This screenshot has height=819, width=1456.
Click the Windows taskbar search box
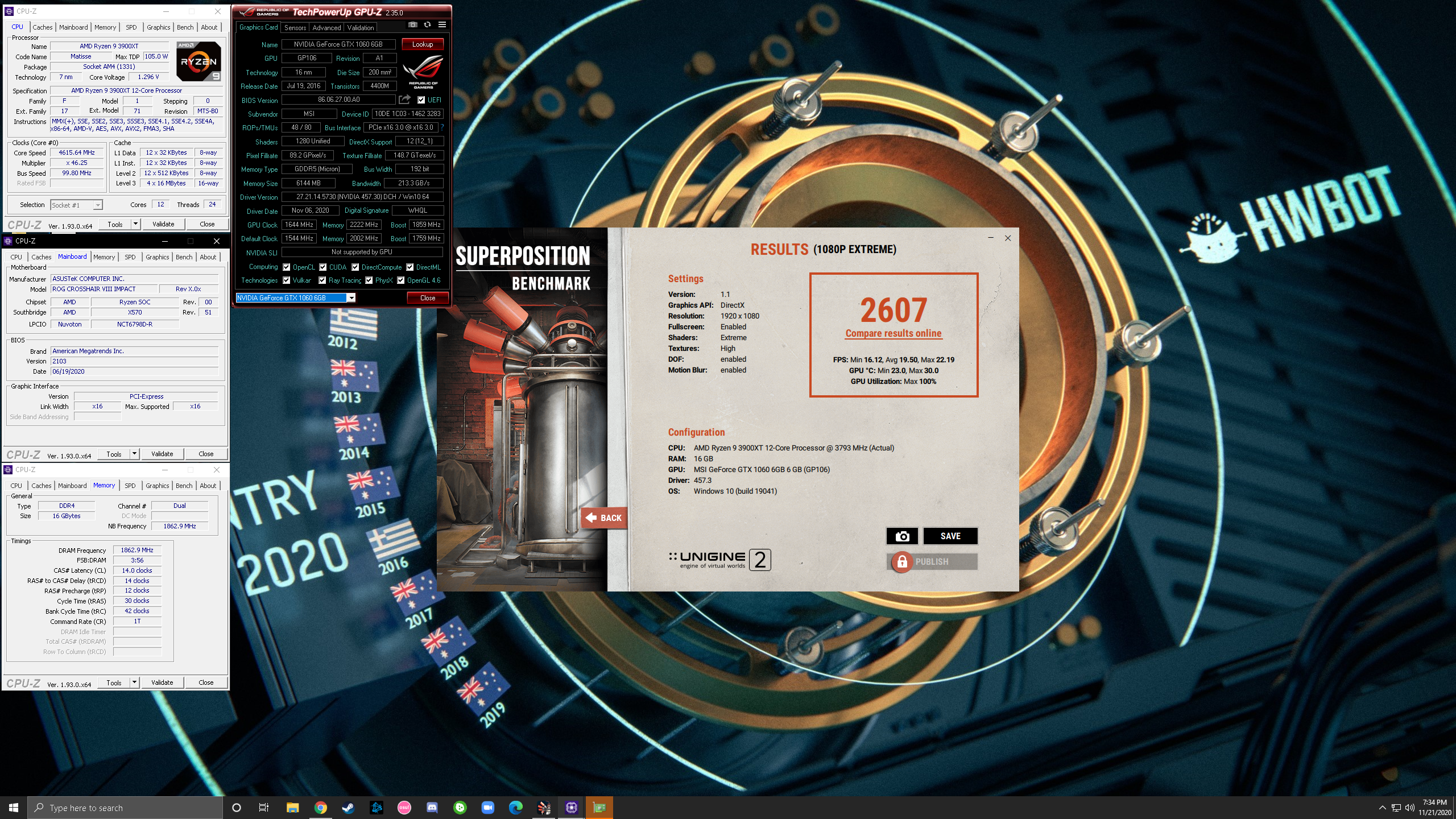click(x=125, y=808)
